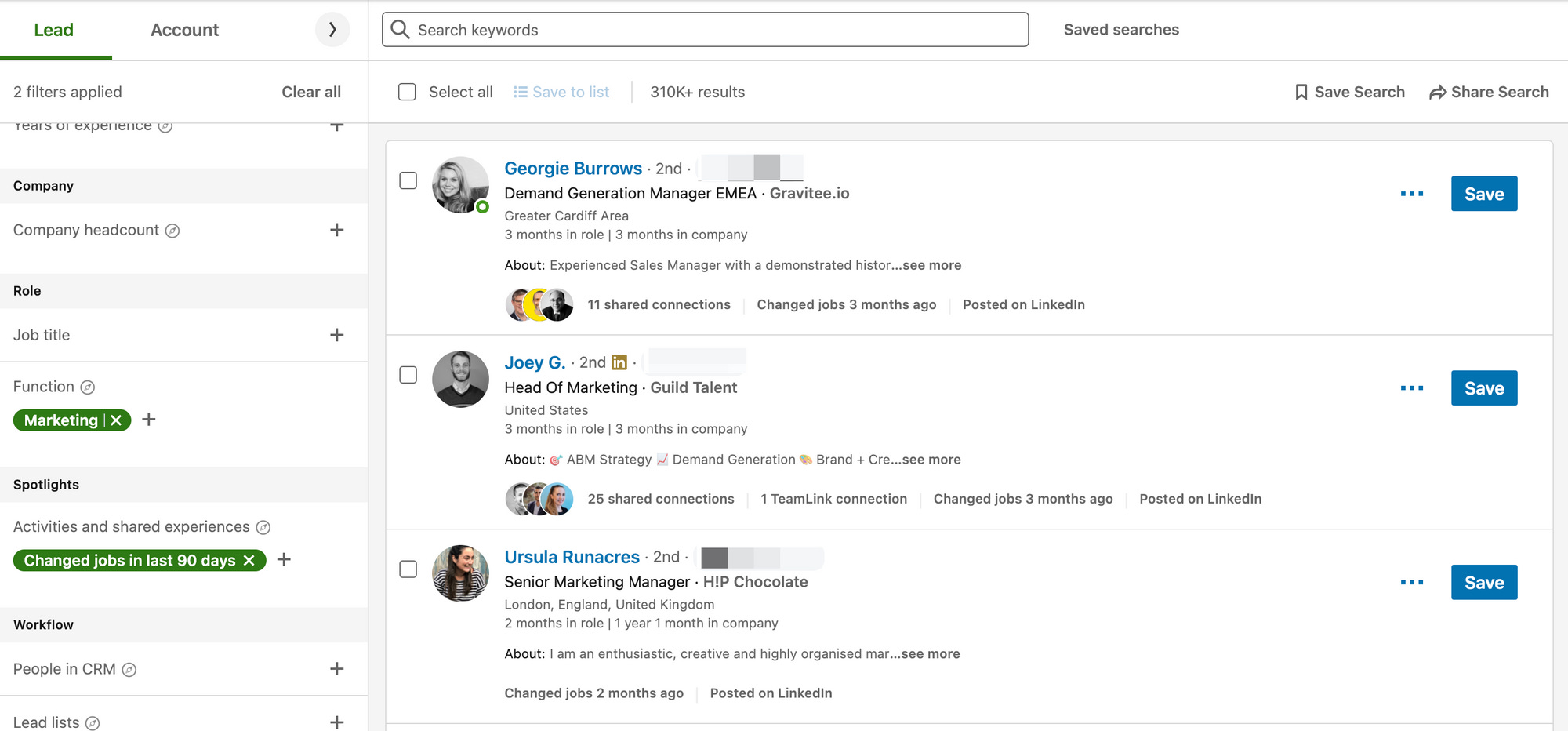Click the Save to list icon
Image resolution: width=1568 pixels, height=731 pixels.
point(521,92)
